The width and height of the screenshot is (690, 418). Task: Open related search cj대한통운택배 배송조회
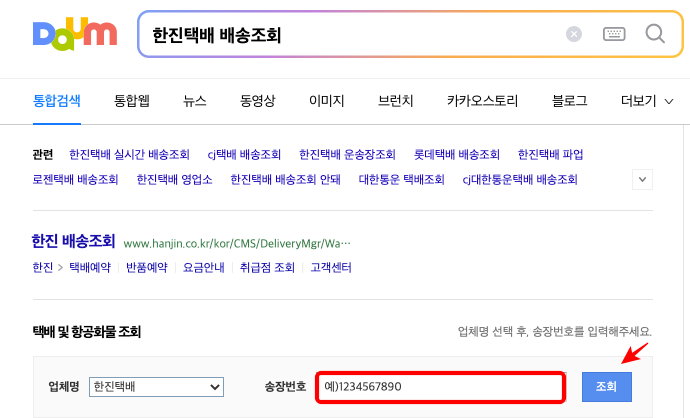click(520, 180)
